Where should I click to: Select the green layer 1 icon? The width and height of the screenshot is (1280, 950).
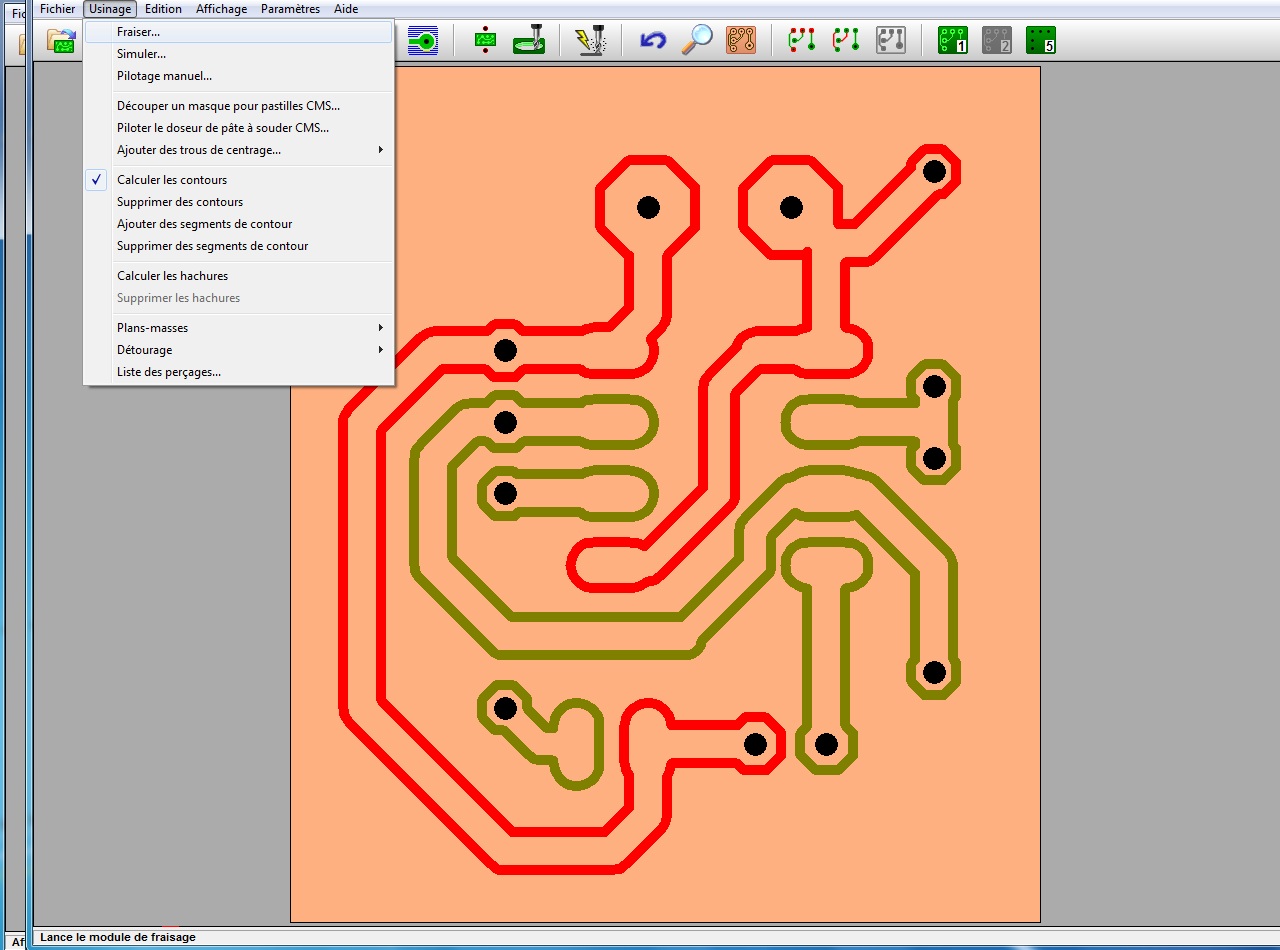[952, 40]
